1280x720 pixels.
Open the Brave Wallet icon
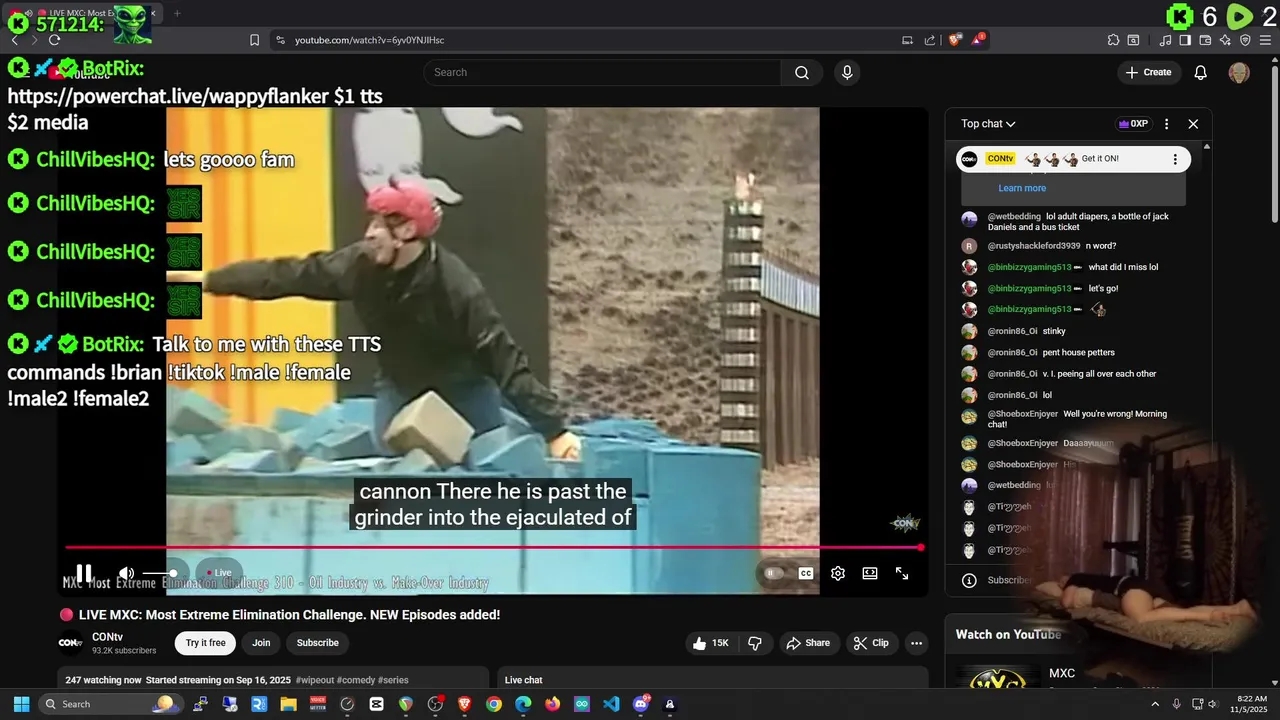click(1205, 40)
